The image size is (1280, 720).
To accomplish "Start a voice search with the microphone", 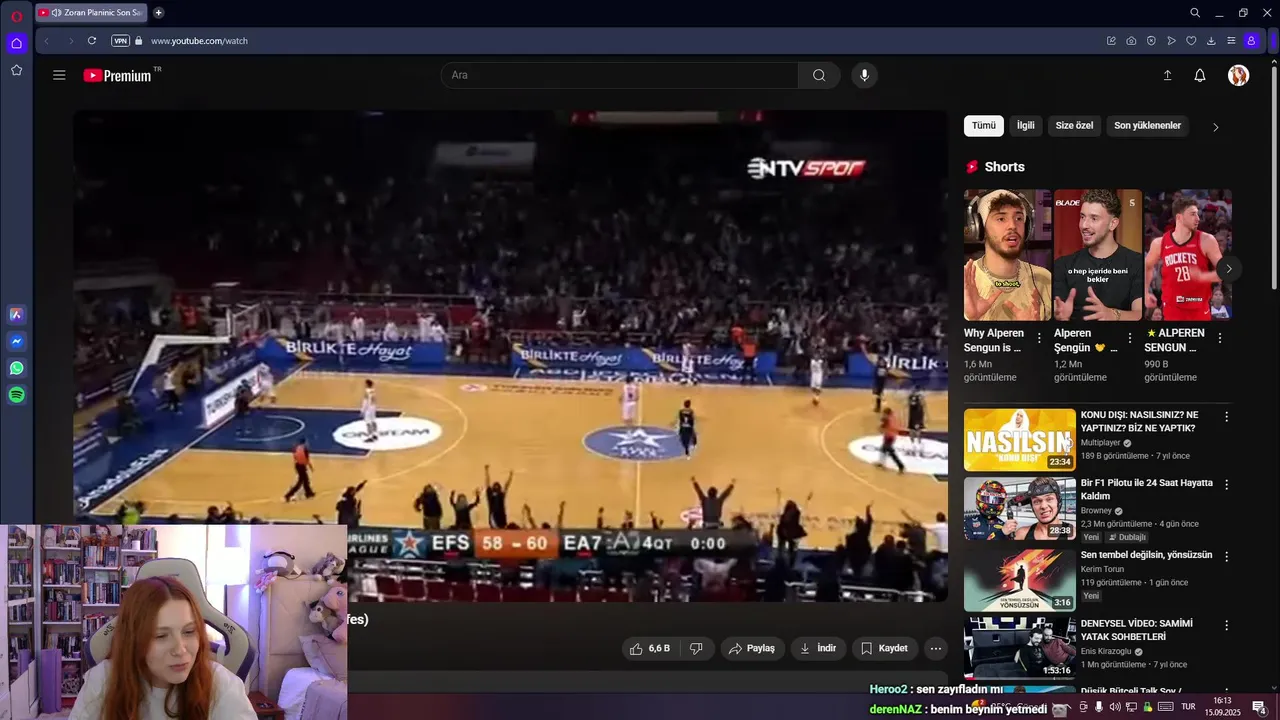I will pos(865,75).
